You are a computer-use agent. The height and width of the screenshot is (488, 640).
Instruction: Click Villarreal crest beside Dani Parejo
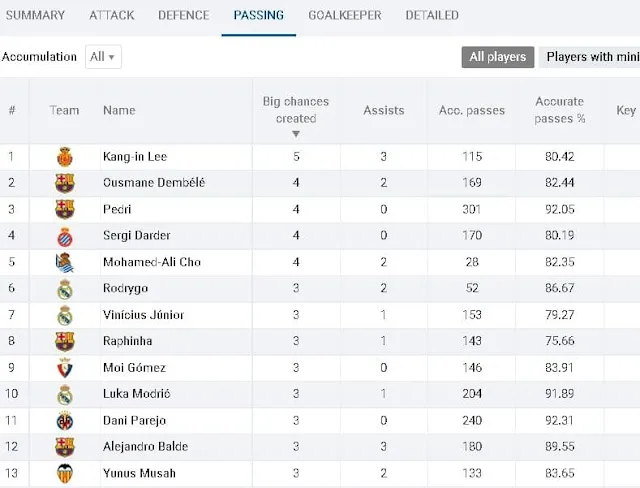(65, 421)
